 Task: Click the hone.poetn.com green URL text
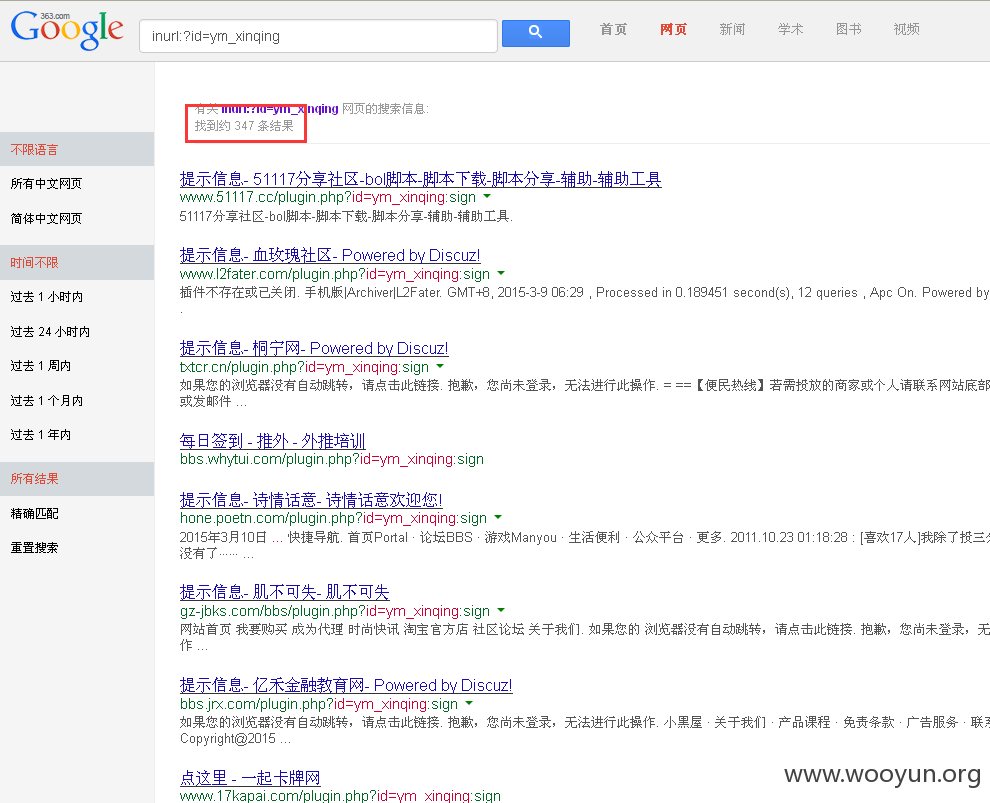tap(333, 518)
